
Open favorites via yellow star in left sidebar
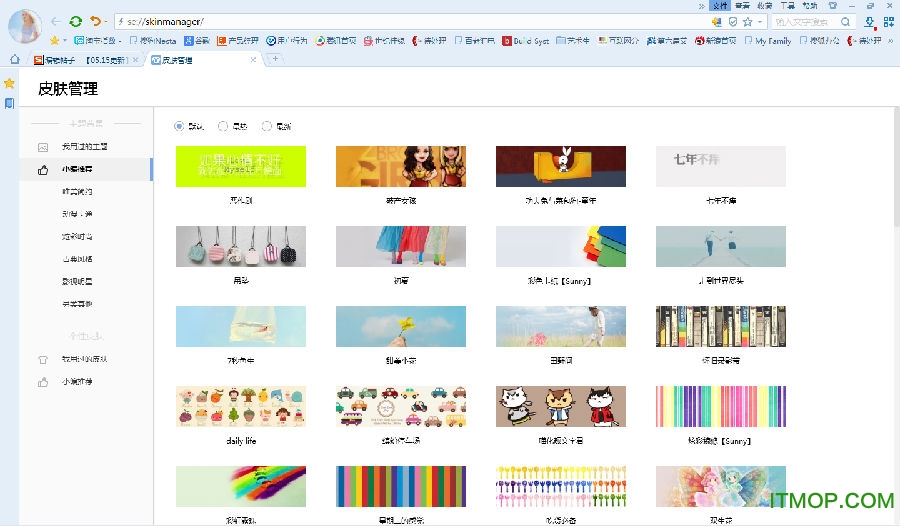coord(9,83)
